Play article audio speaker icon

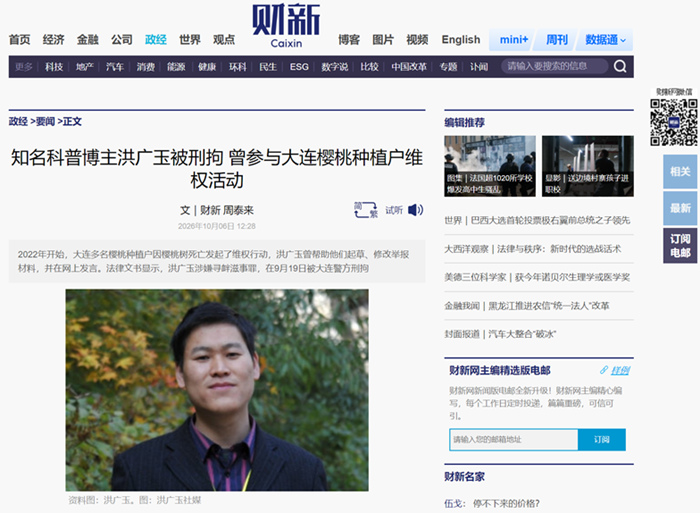[416, 210]
